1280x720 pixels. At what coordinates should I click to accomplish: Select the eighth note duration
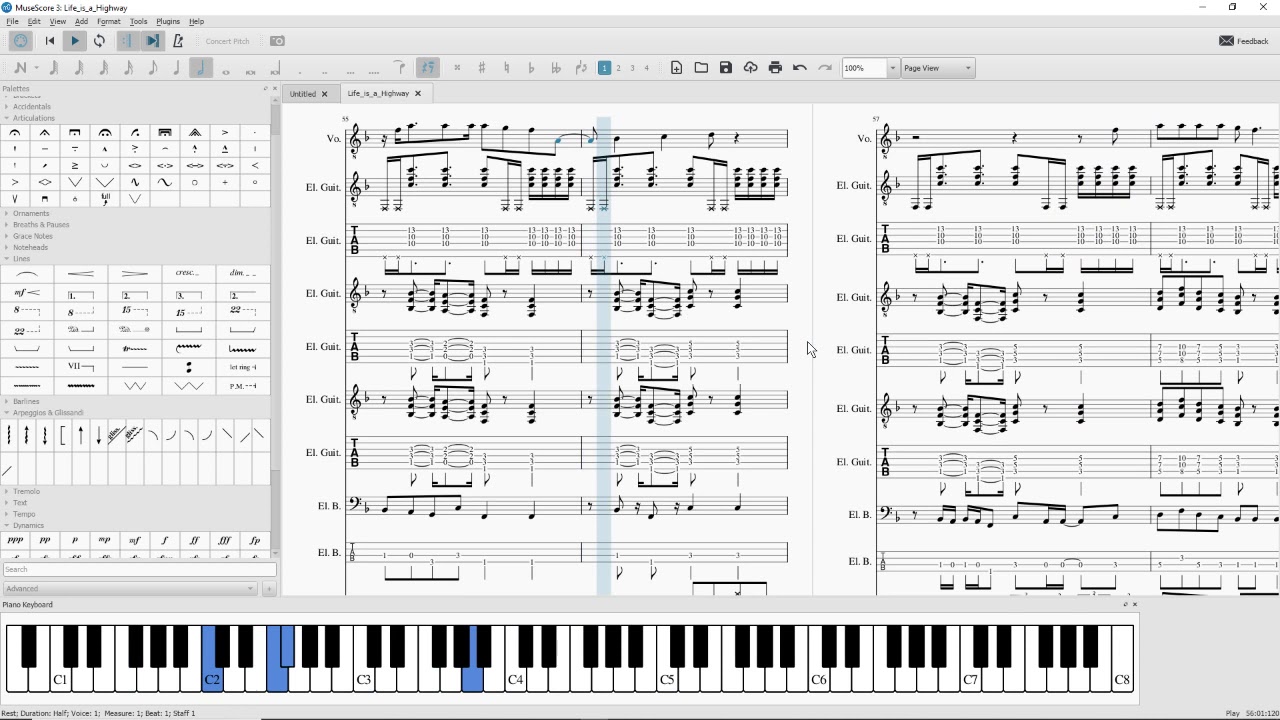152,68
